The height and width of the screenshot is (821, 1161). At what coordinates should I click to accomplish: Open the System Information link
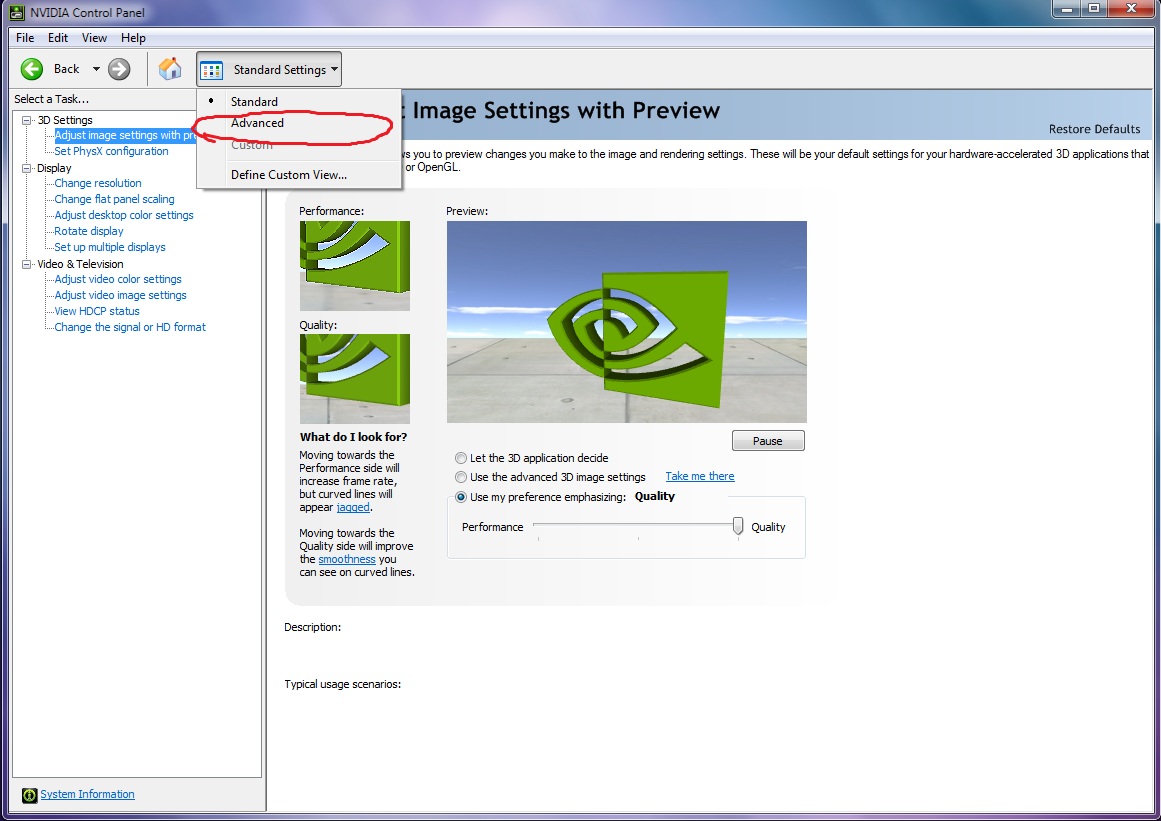(x=87, y=794)
